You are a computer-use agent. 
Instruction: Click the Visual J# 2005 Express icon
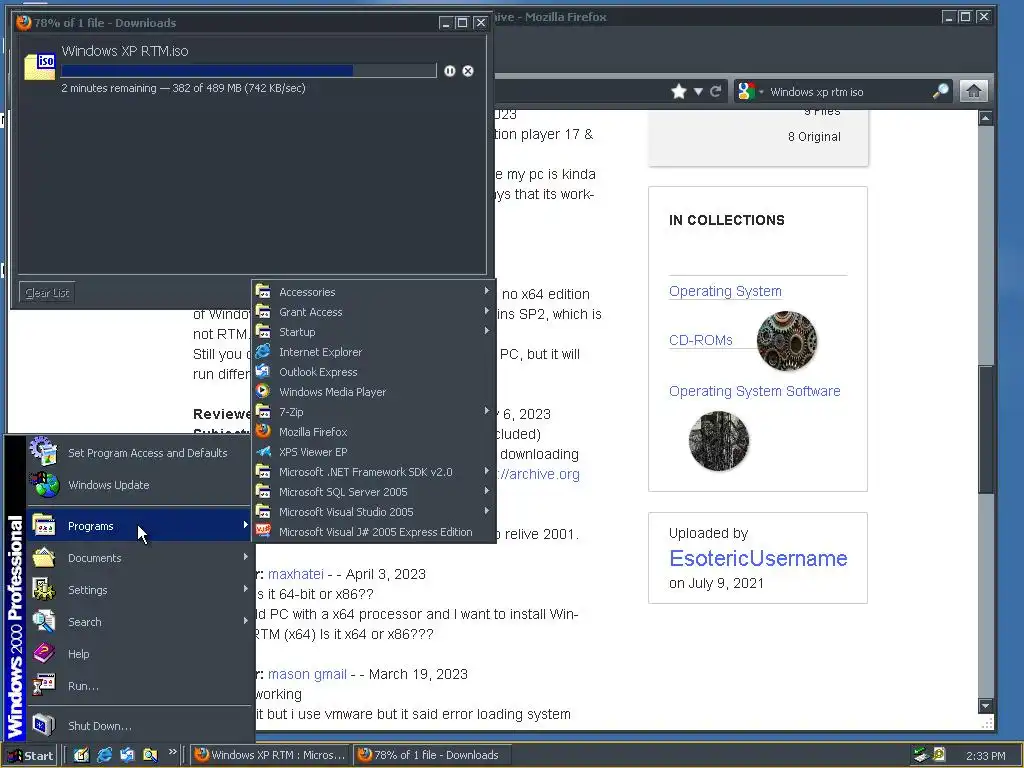coord(263,531)
